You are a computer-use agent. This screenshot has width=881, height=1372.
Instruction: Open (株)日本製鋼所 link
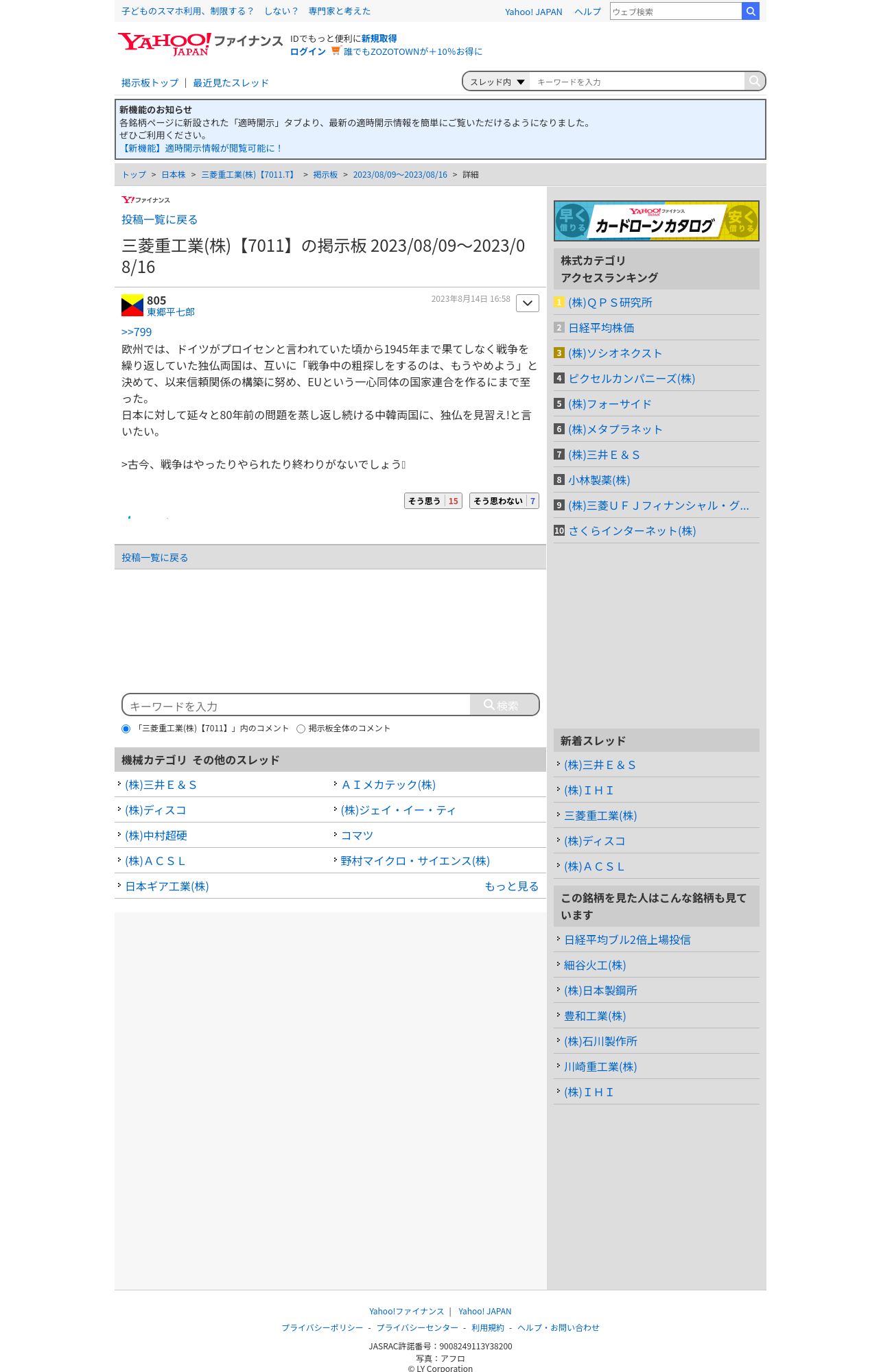[x=600, y=991]
